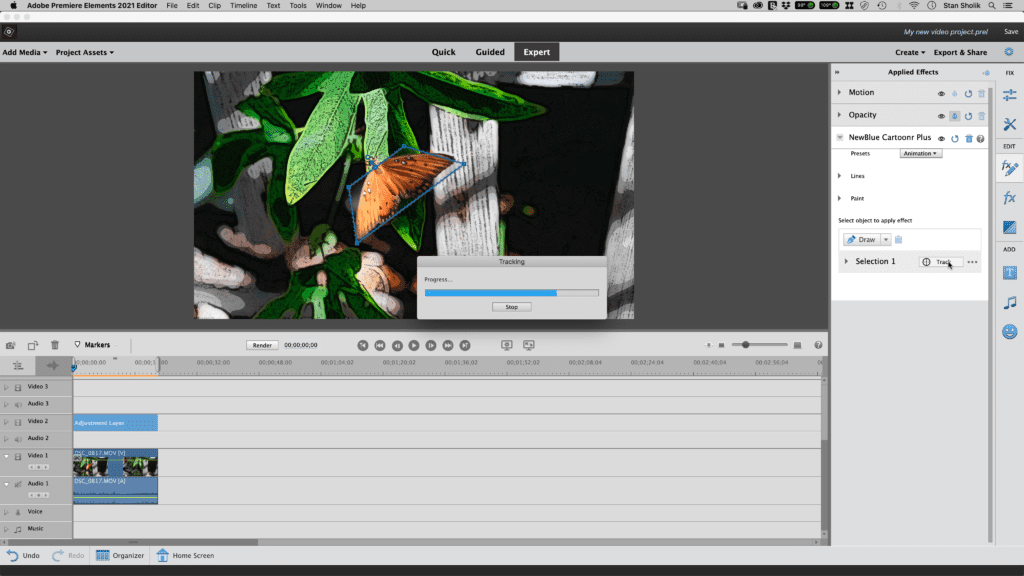Switch to Guided mode tab
Viewport: 1024px width, 576px height.
(x=490, y=52)
